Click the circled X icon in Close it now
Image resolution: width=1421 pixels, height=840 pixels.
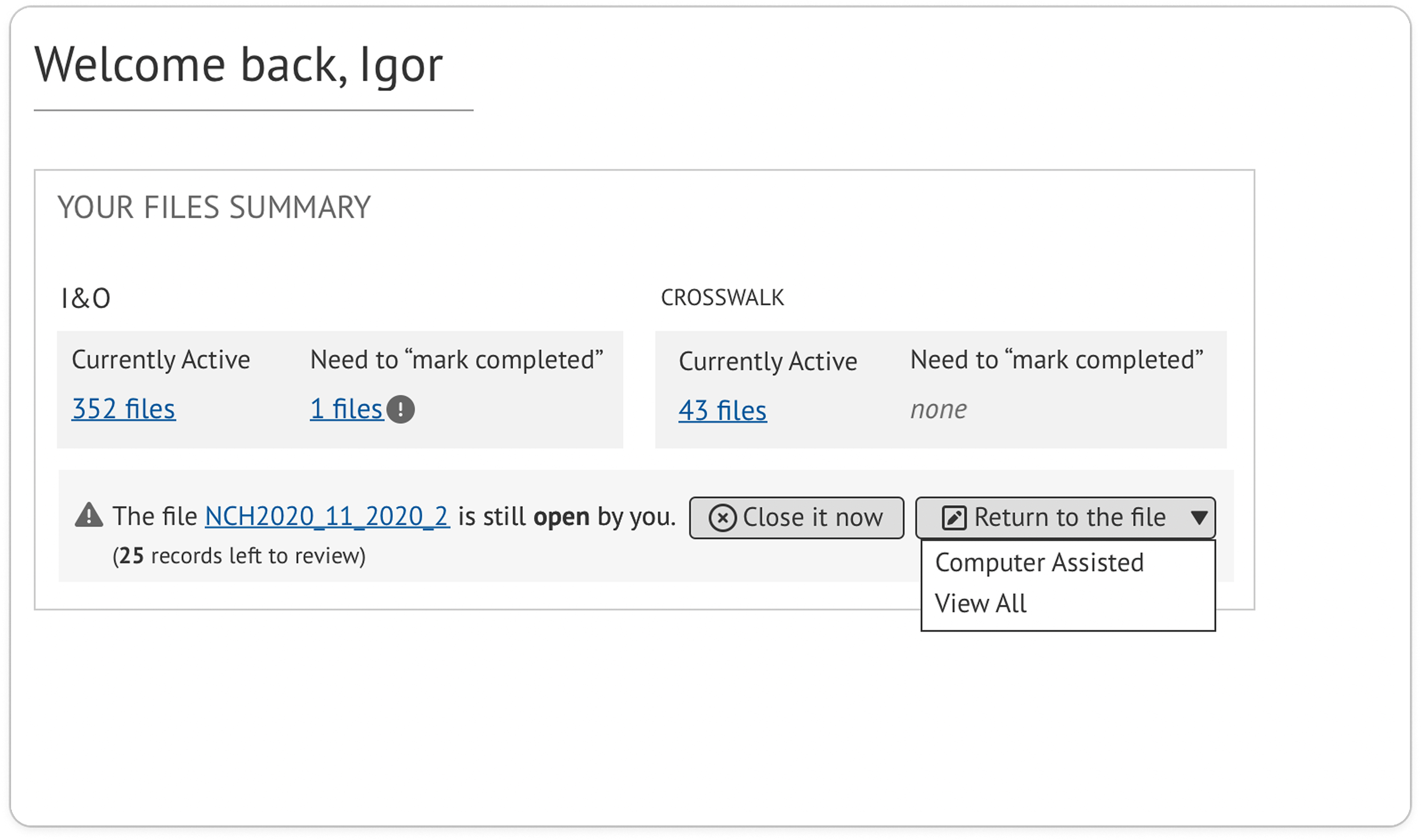[722, 518]
